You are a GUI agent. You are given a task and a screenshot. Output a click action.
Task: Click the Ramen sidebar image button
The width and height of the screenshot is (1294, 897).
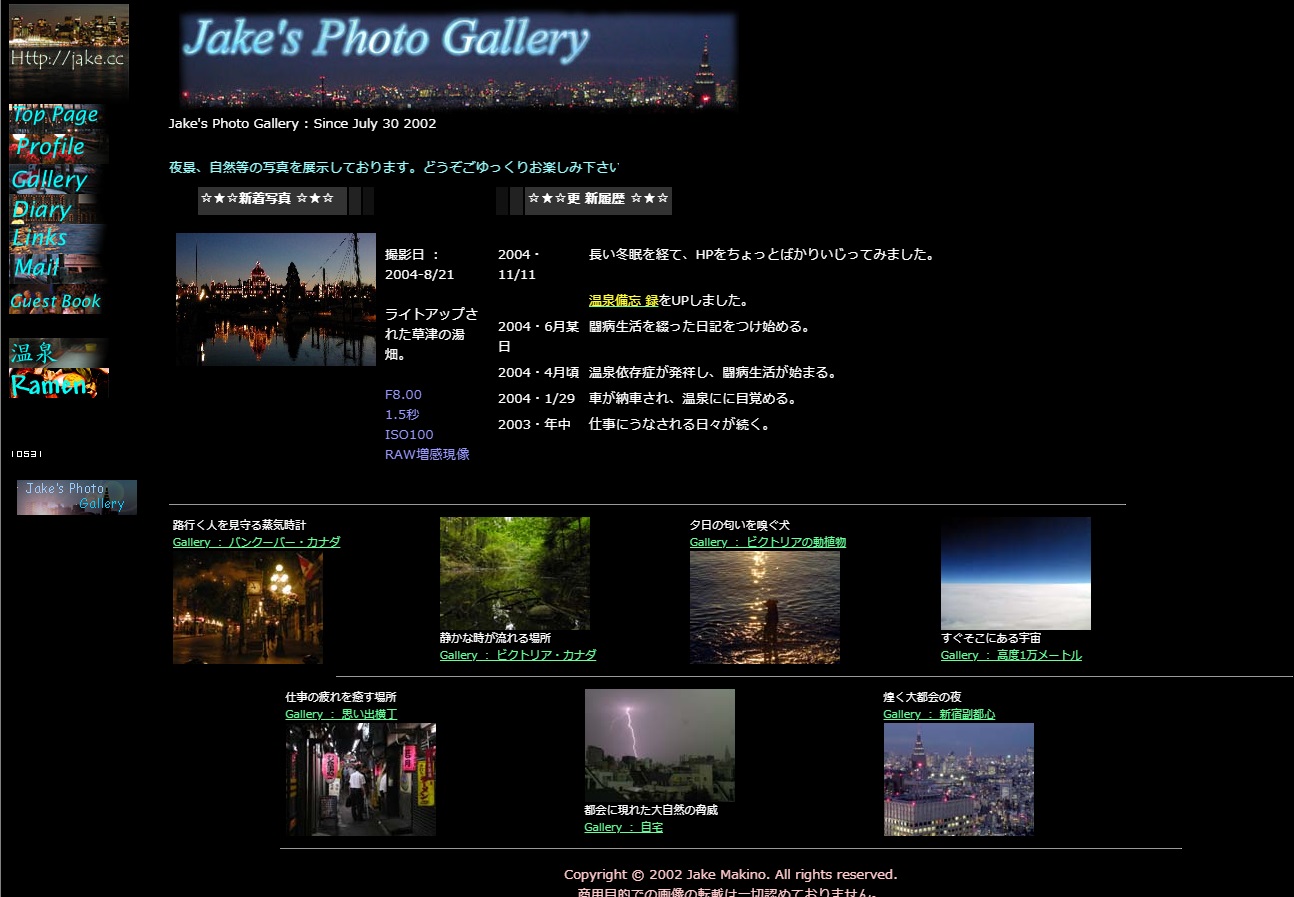(58, 384)
